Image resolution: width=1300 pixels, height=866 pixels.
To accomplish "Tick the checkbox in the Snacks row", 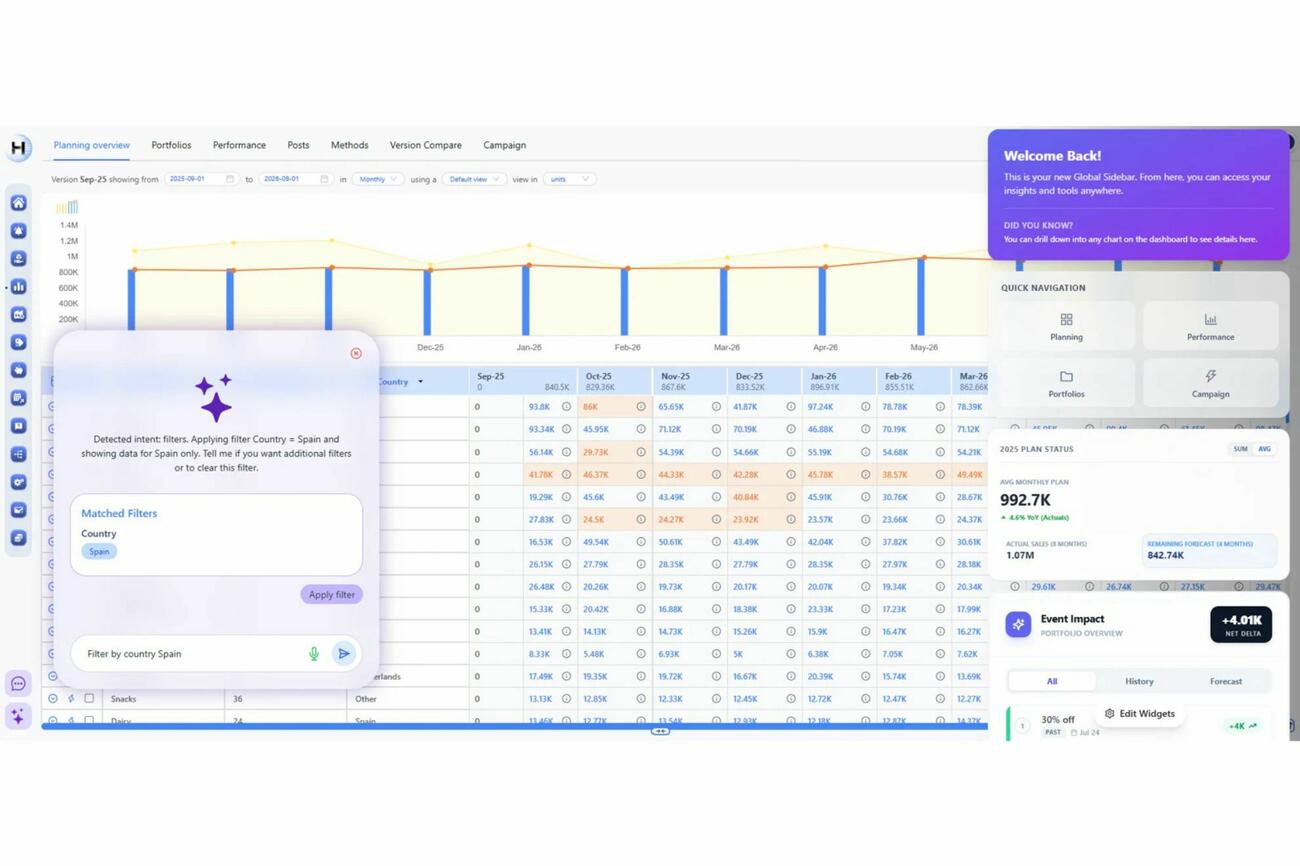I will (89, 699).
